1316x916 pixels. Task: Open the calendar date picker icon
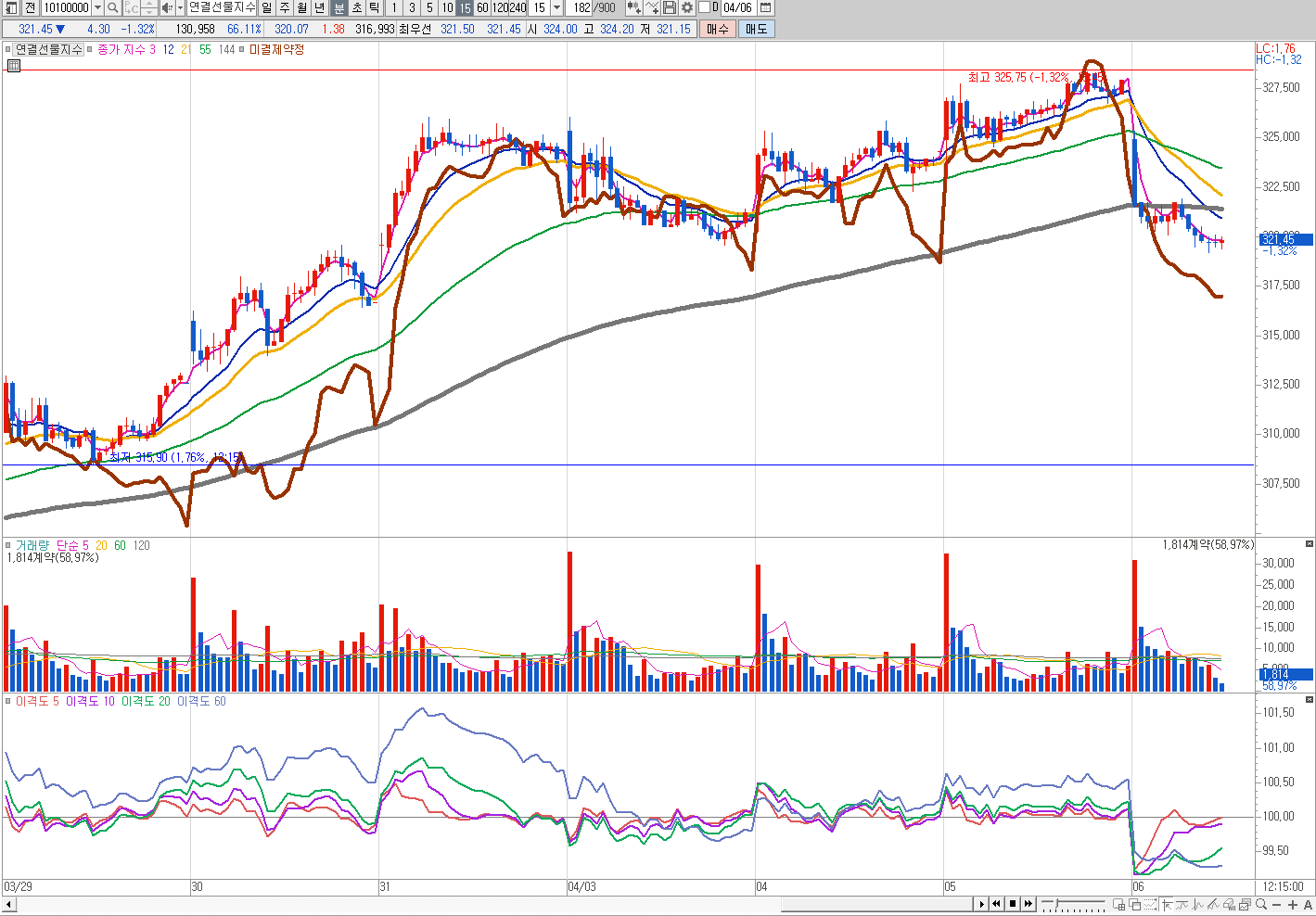(765, 7)
